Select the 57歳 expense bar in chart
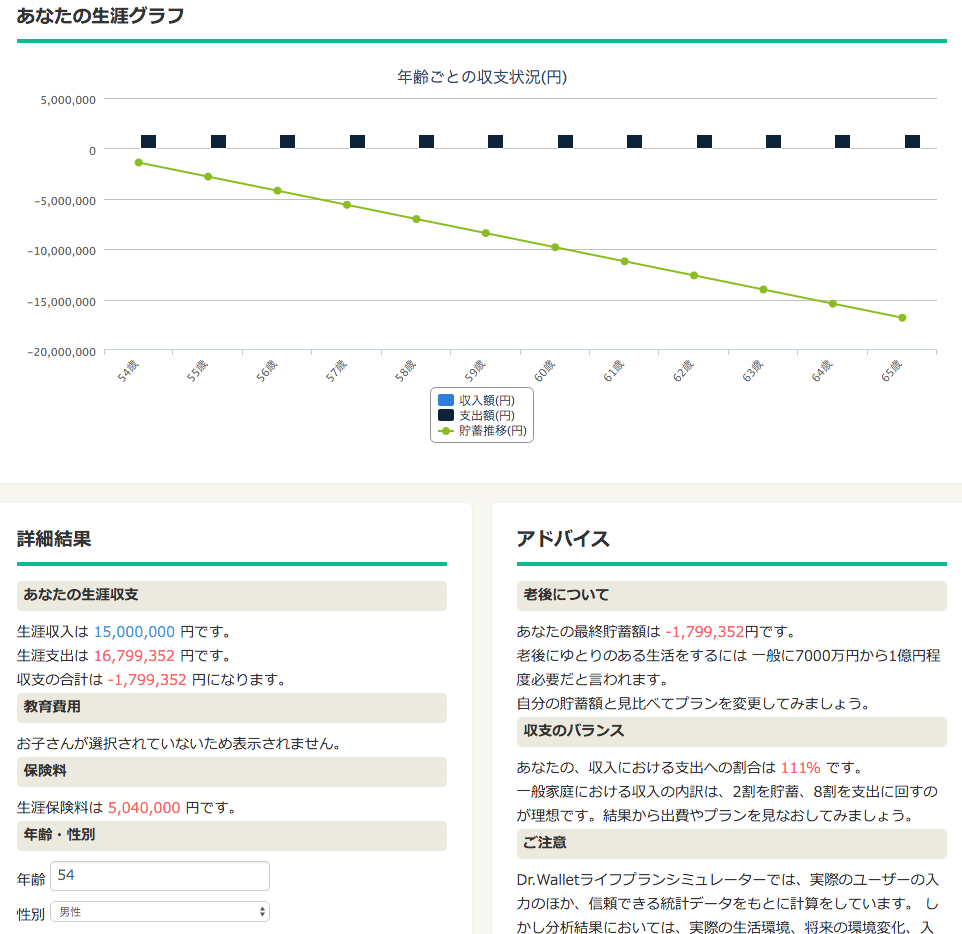Viewport: 962px width, 934px height. click(x=357, y=142)
